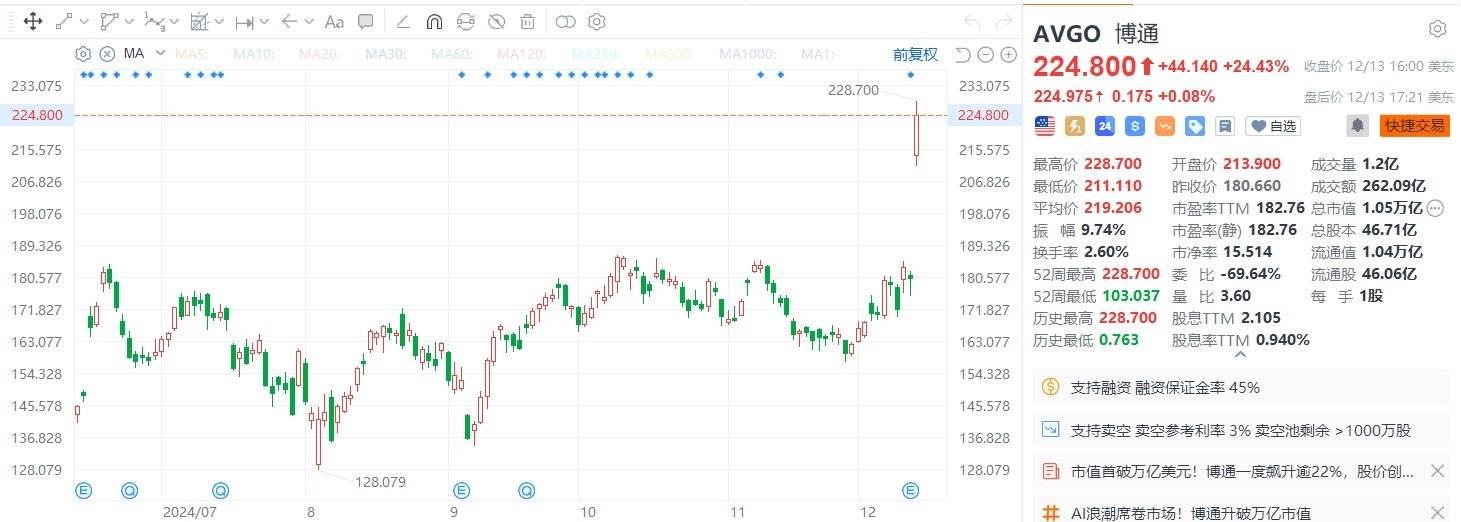Select the comment bubble note tool
Screen dimensions: 1461x522
pyautogui.click(x=366, y=21)
